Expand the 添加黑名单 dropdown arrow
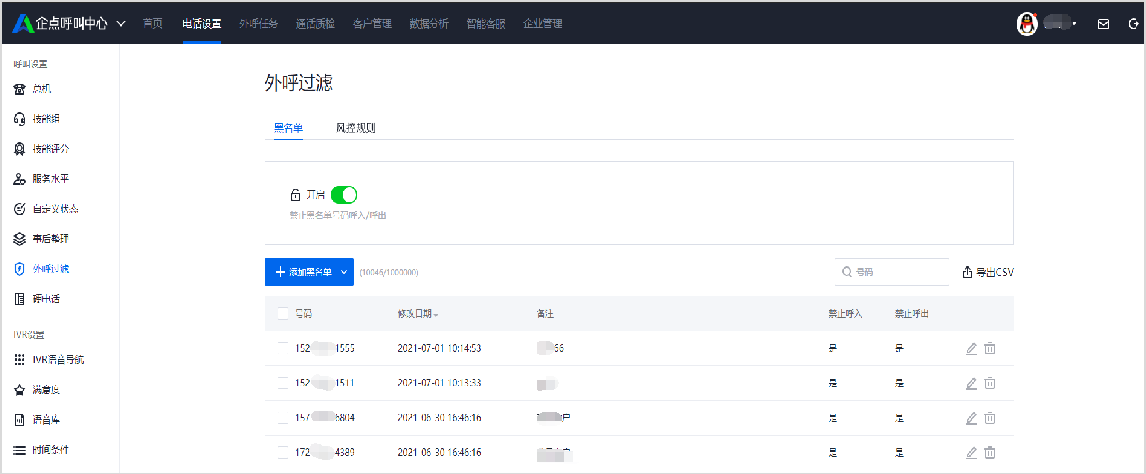Viewport: 1146px width, 474px height. coord(344,272)
